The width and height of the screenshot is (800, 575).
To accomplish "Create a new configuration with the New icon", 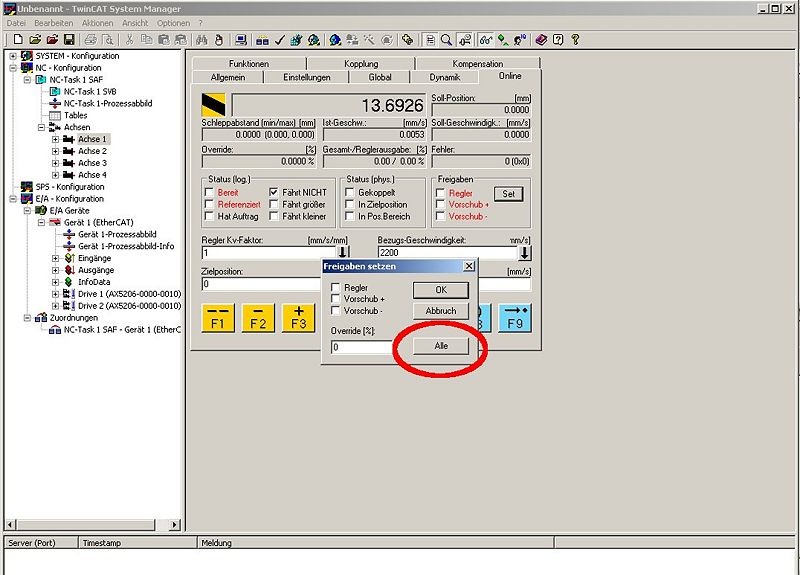I will coord(18,39).
